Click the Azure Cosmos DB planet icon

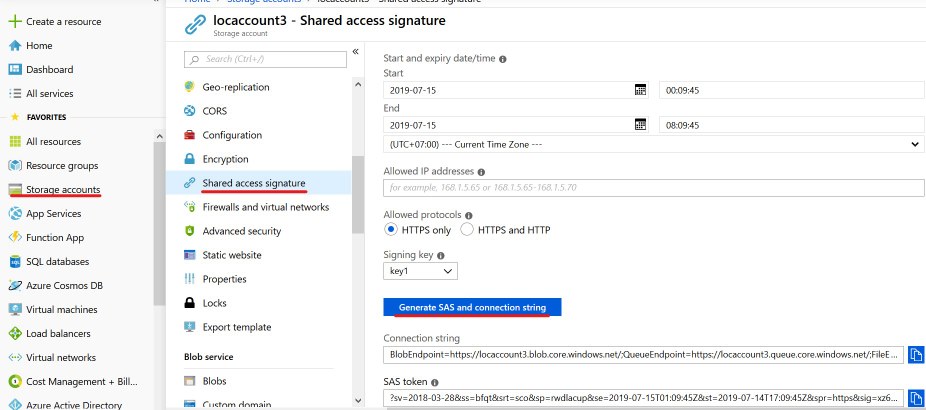15,285
